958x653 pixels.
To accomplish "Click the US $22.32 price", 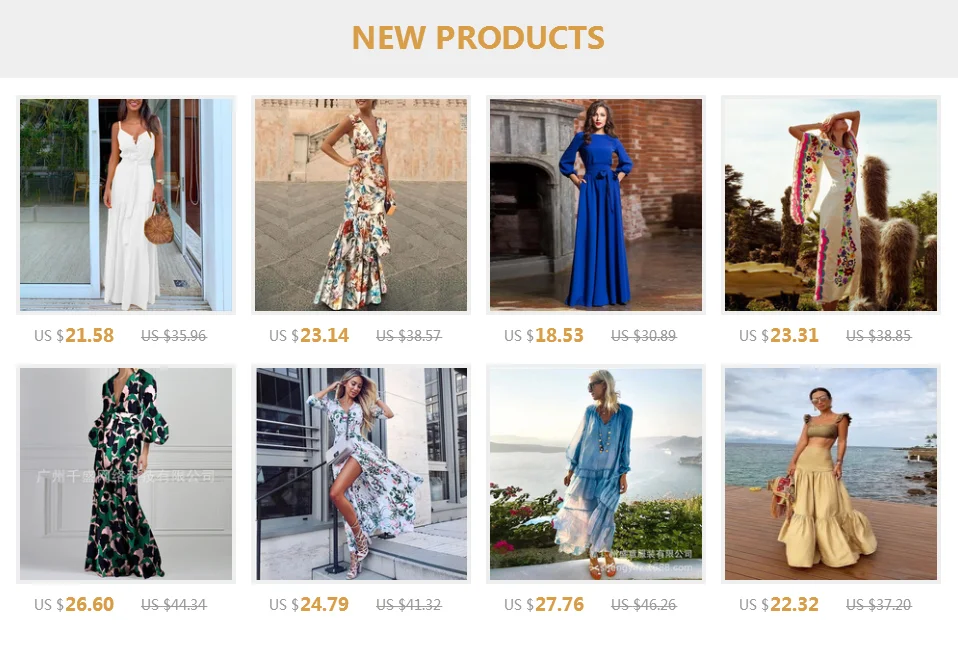I will pos(779,604).
